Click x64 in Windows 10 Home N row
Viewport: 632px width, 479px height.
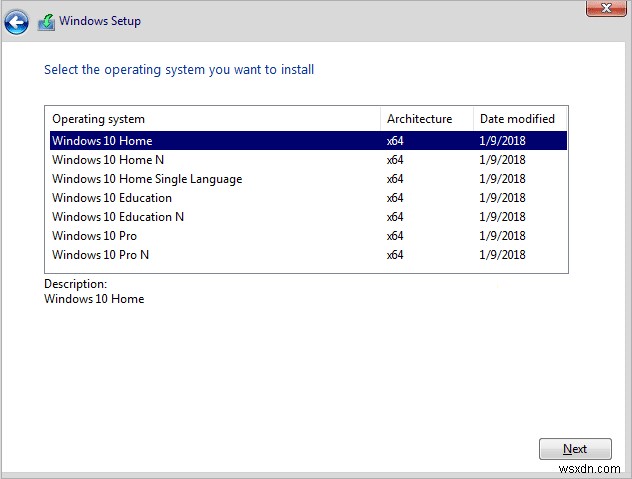(x=395, y=160)
